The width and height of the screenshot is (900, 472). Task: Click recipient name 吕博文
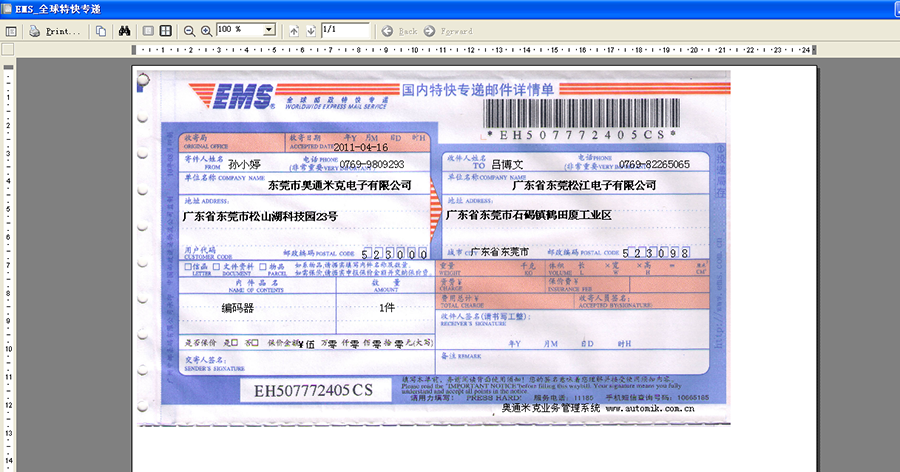click(507, 164)
